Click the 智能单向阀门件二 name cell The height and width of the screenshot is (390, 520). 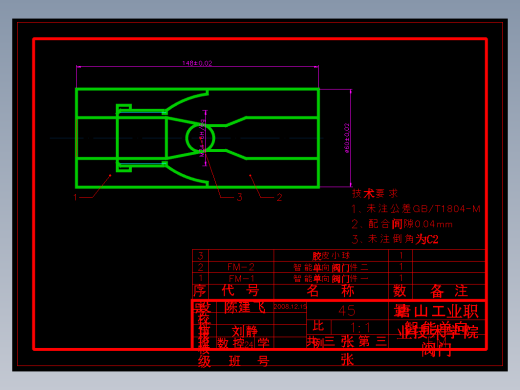click(x=331, y=267)
